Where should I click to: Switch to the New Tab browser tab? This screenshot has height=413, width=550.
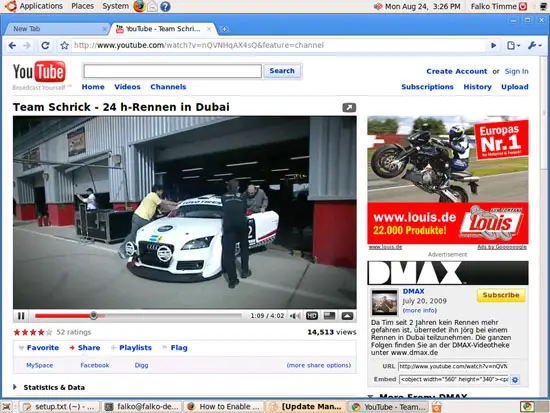click(56, 29)
